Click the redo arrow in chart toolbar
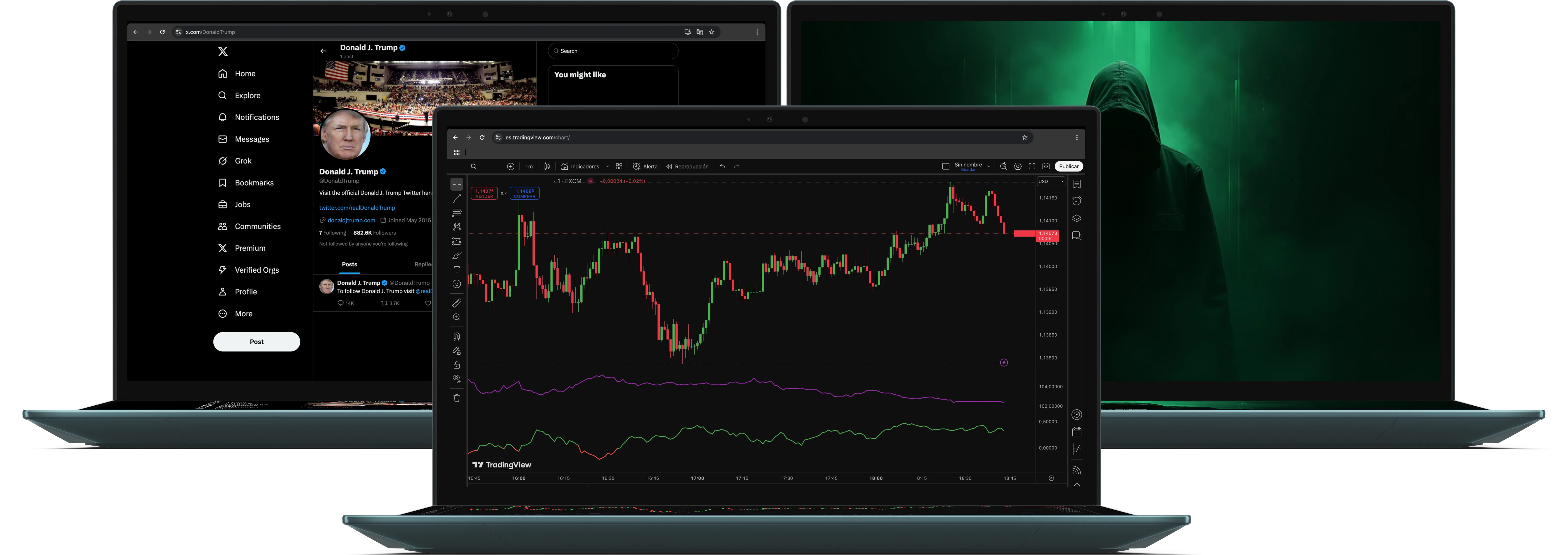The width and height of the screenshot is (1568, 555). coord(737,166)
